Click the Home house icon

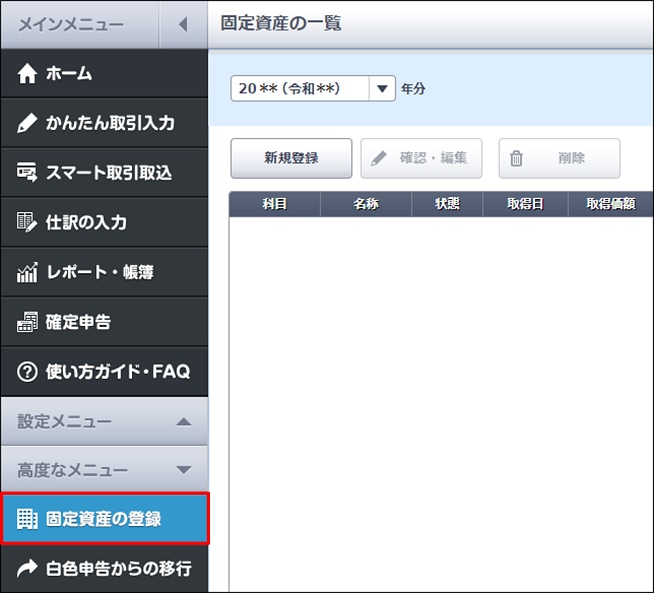27,73
